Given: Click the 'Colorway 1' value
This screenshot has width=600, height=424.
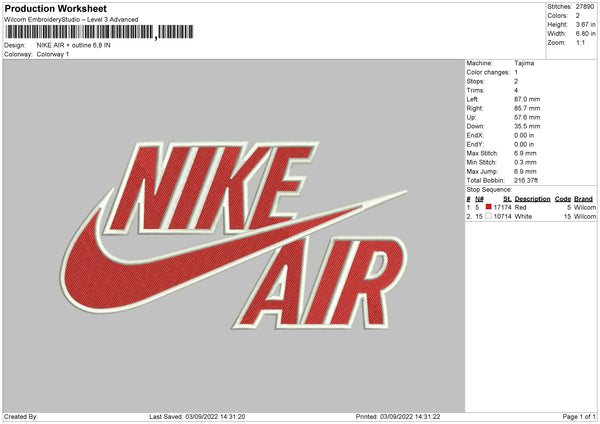Looking at the screenshot, I should 53,54.
